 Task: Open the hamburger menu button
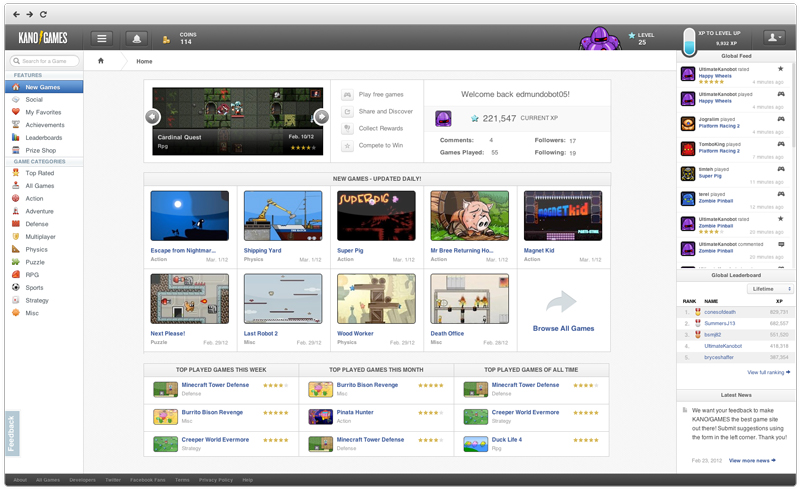coord(102,38)
